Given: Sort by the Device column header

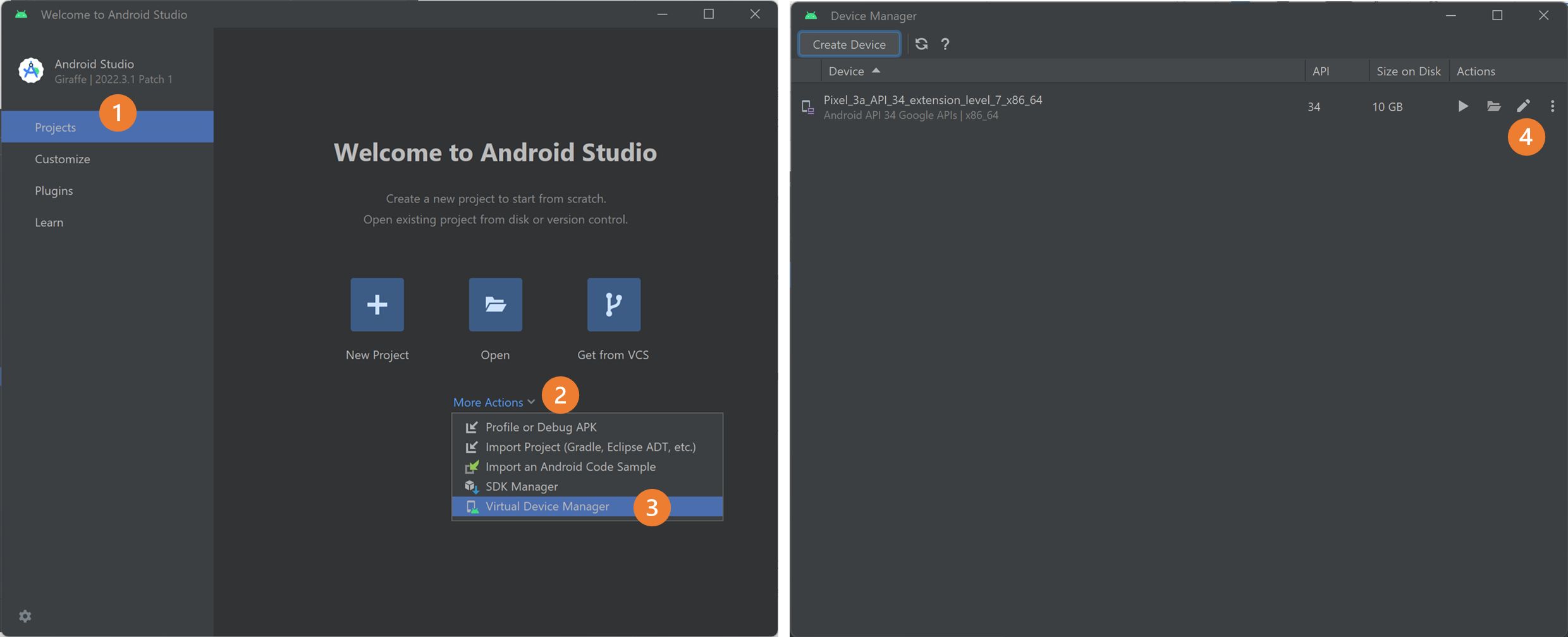Looking at the screenshot, I should click(x=1062, y=71).
